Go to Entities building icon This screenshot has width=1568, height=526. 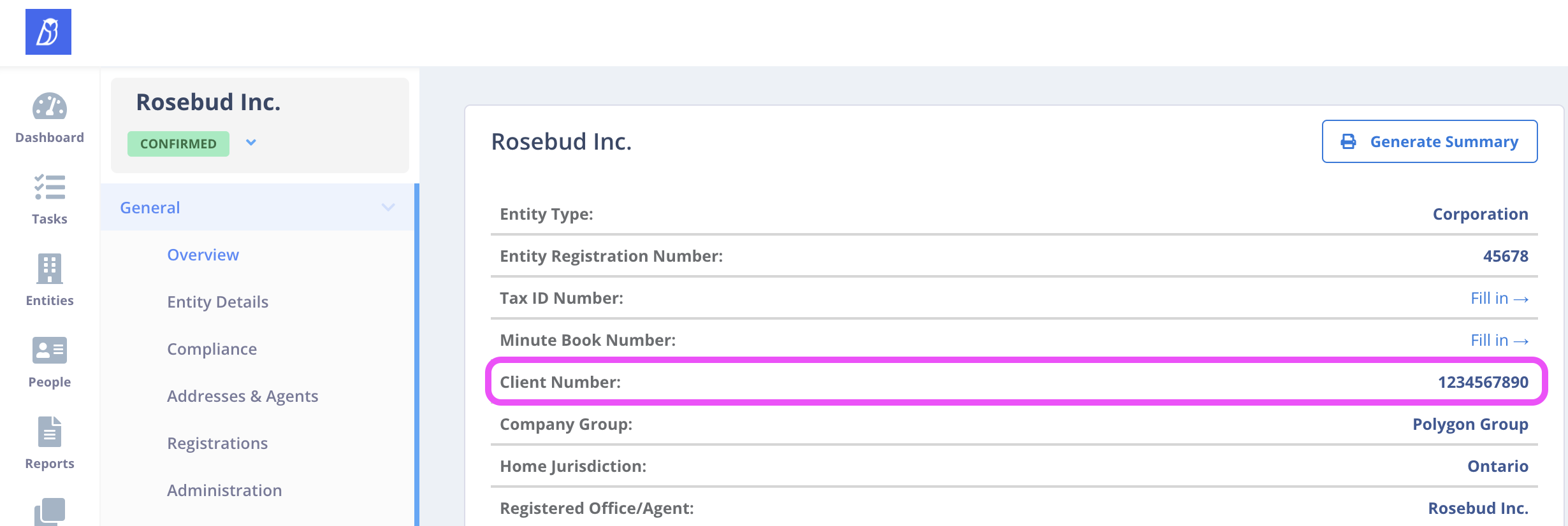(50, 269)
